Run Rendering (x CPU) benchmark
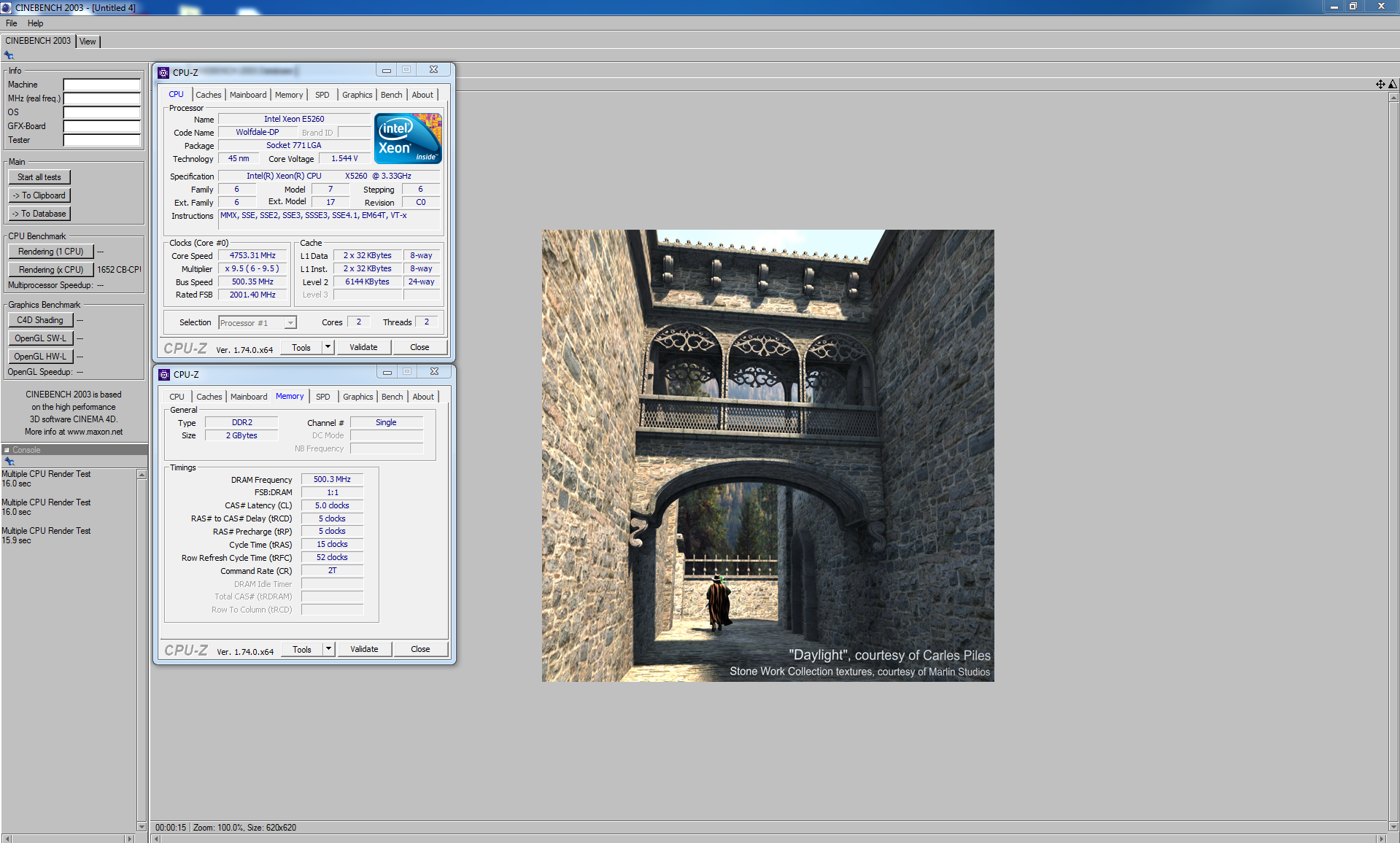Image resolution: width=1400 pixels, height=843 pixels. coord(51,270)
